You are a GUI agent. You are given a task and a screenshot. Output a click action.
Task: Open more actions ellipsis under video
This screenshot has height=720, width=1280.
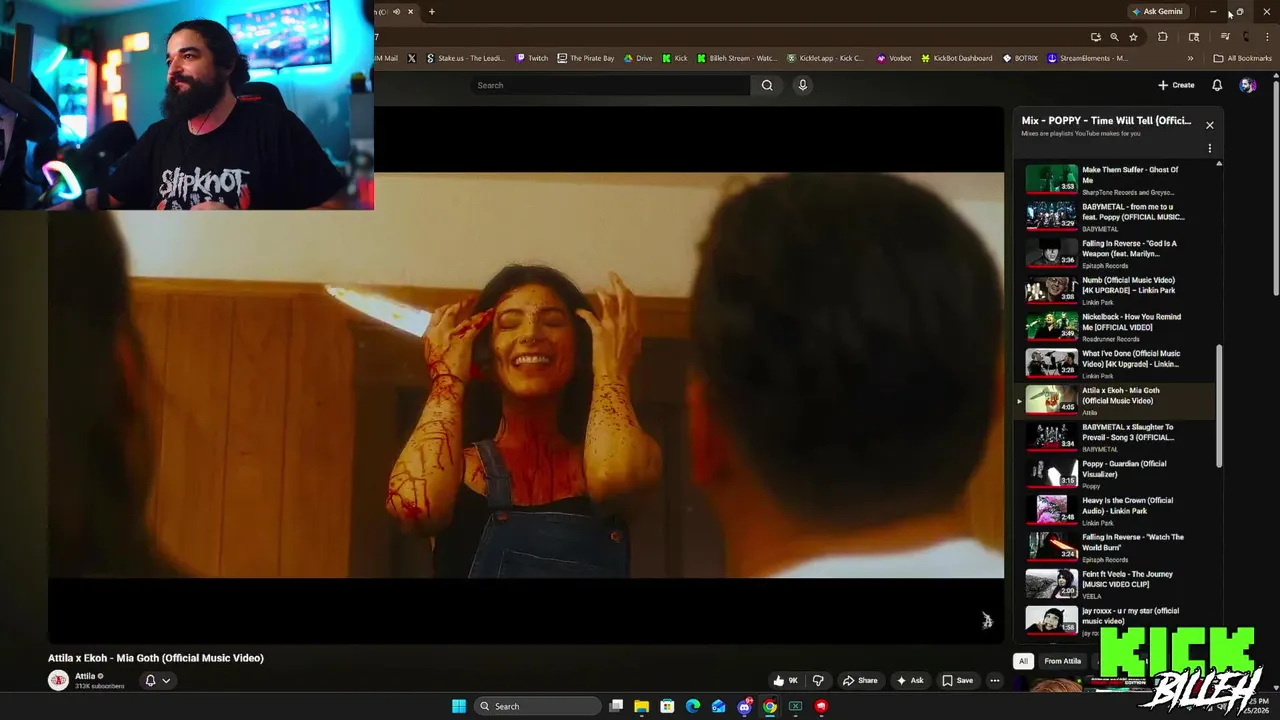994,681
